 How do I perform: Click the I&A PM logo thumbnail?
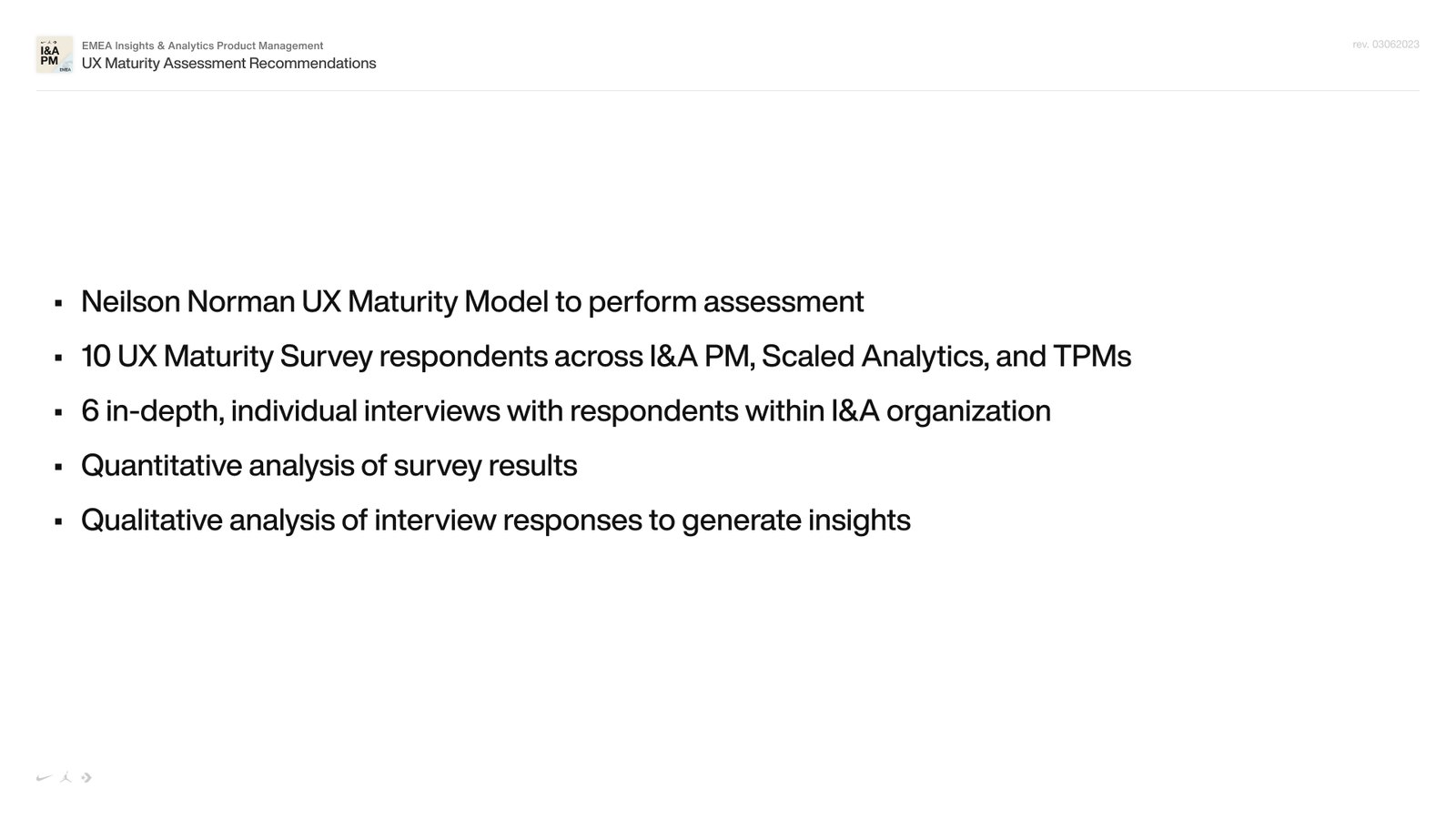click(54, 55)
